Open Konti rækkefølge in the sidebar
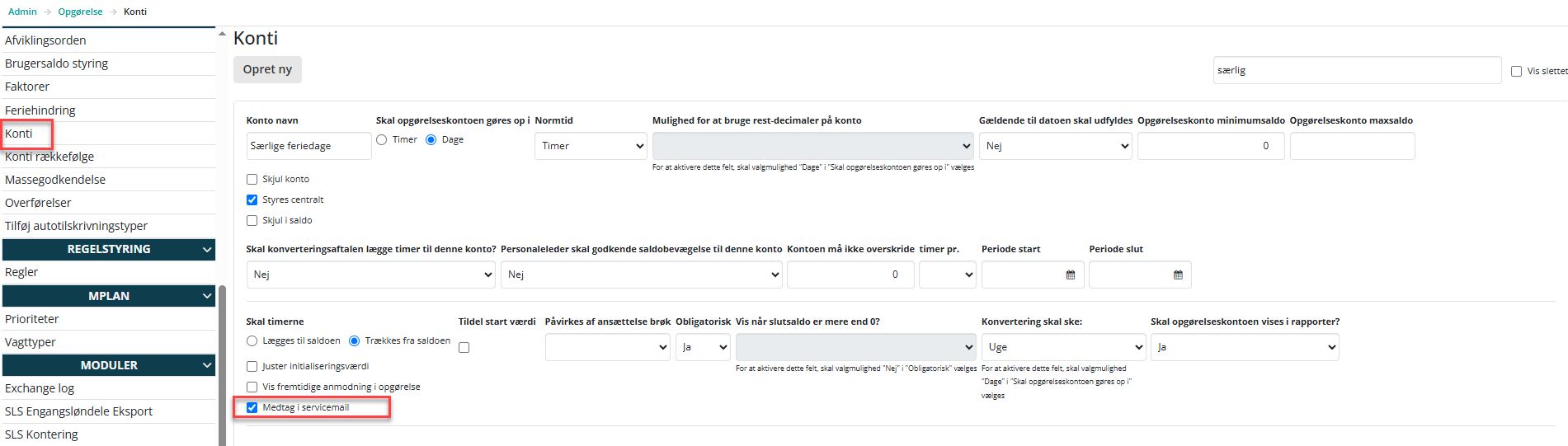 point(49,157)
